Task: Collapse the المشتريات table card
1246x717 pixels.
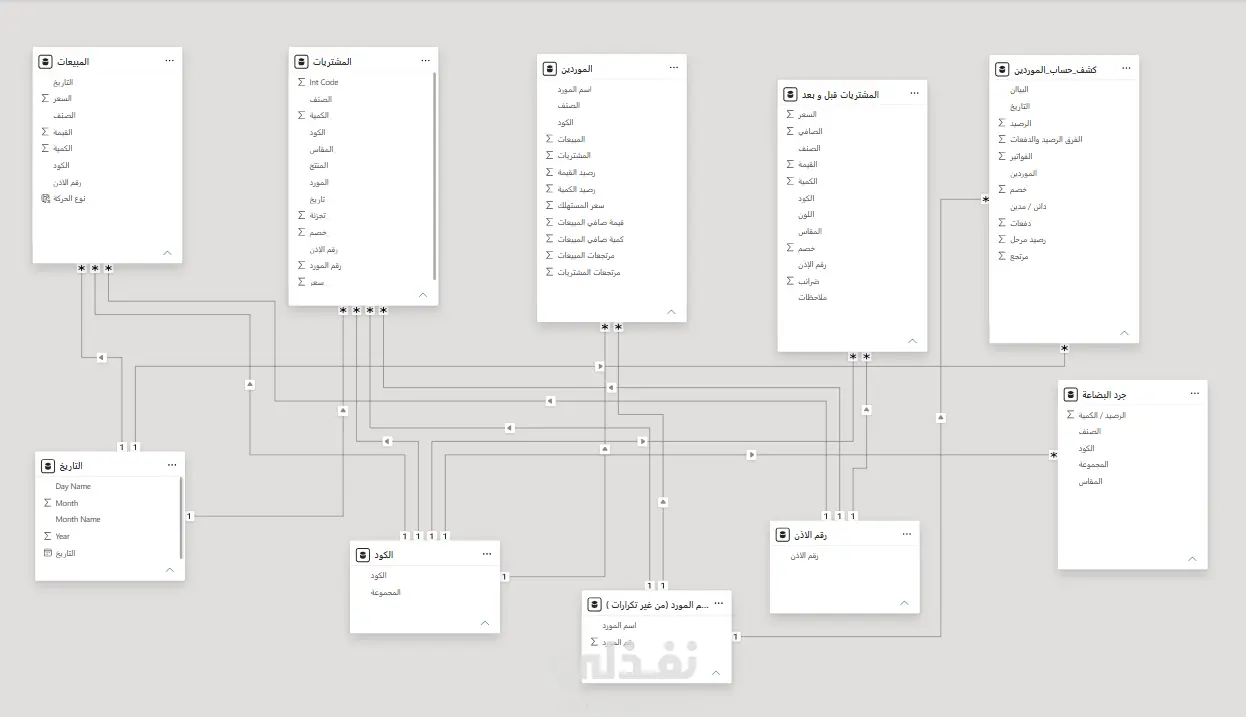Action: click(423, 295)
